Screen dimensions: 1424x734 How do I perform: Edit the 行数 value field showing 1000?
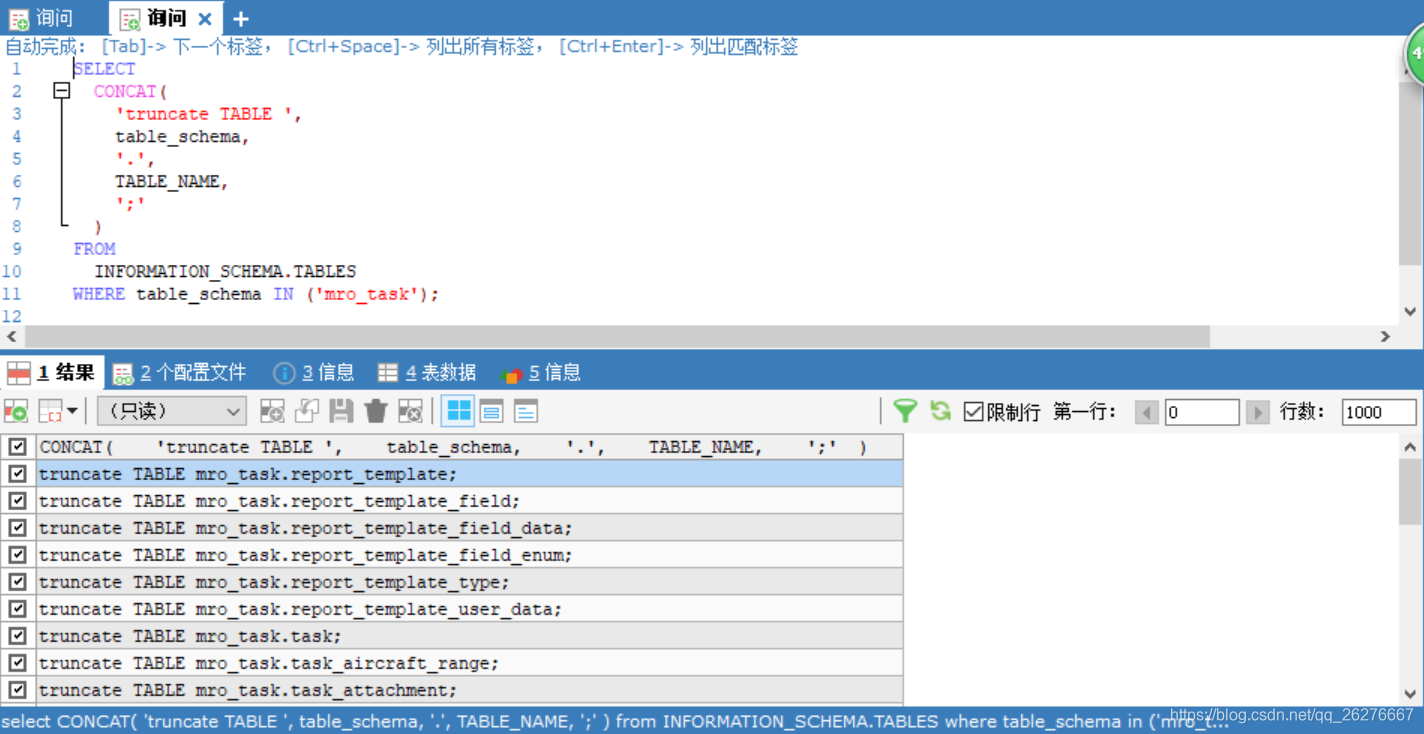1379,410
